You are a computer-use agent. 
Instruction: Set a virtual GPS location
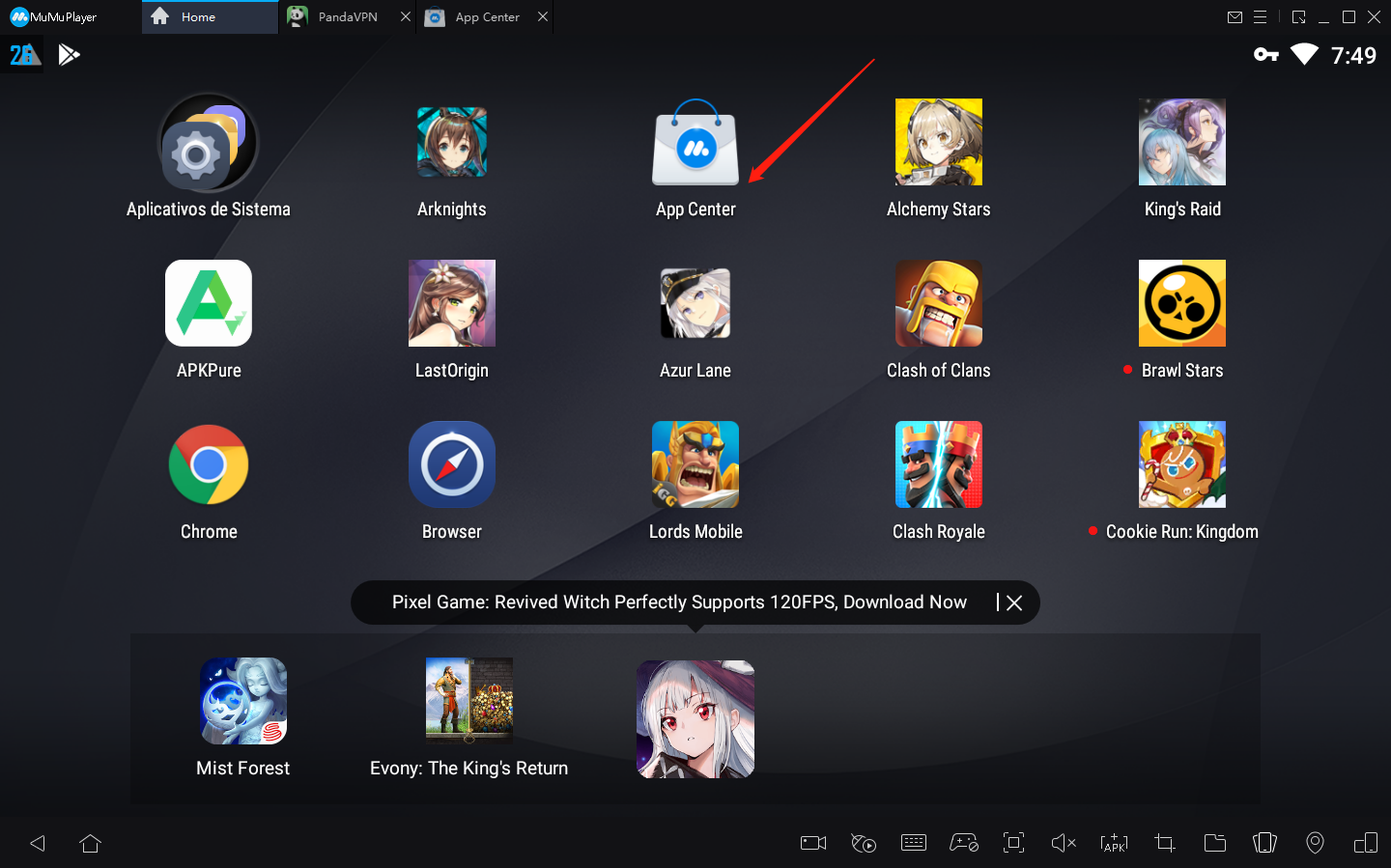point(1315,842)
